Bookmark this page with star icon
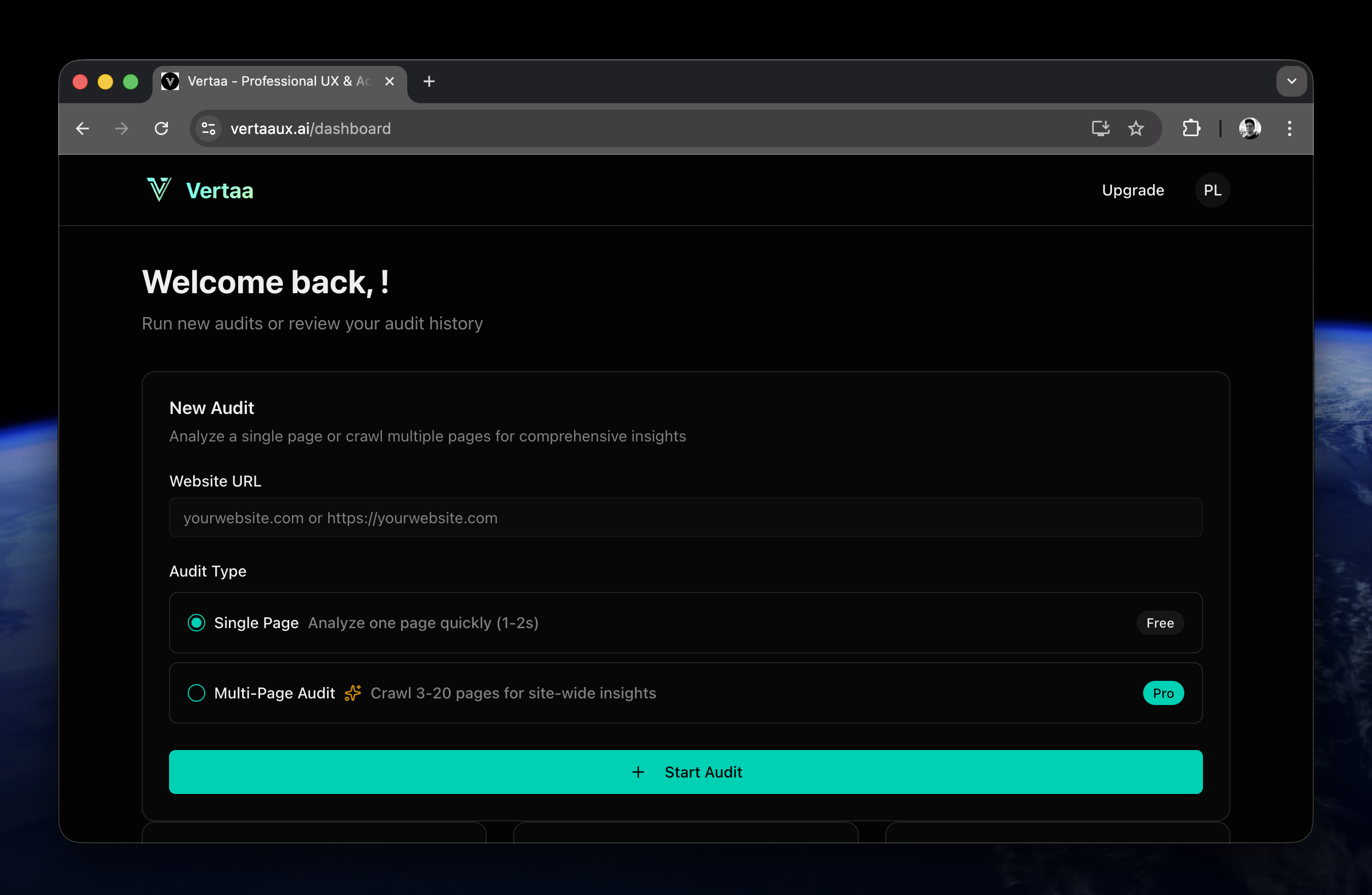Screen dimensions: 1372x895 pyautogui.click(x=1135, y=128)
